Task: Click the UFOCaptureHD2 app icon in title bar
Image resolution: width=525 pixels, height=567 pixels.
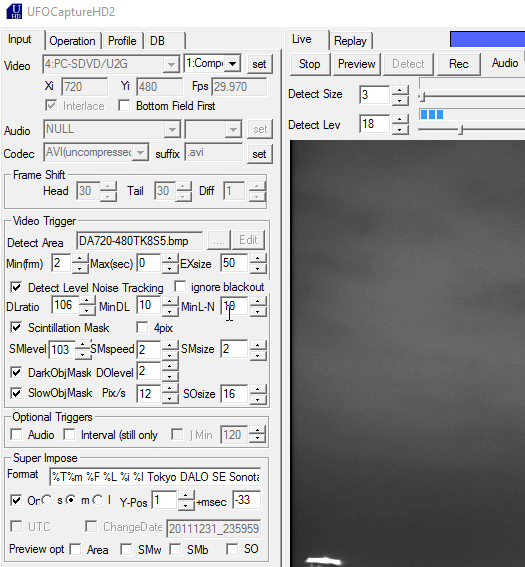Action: (x=14, y=11)
